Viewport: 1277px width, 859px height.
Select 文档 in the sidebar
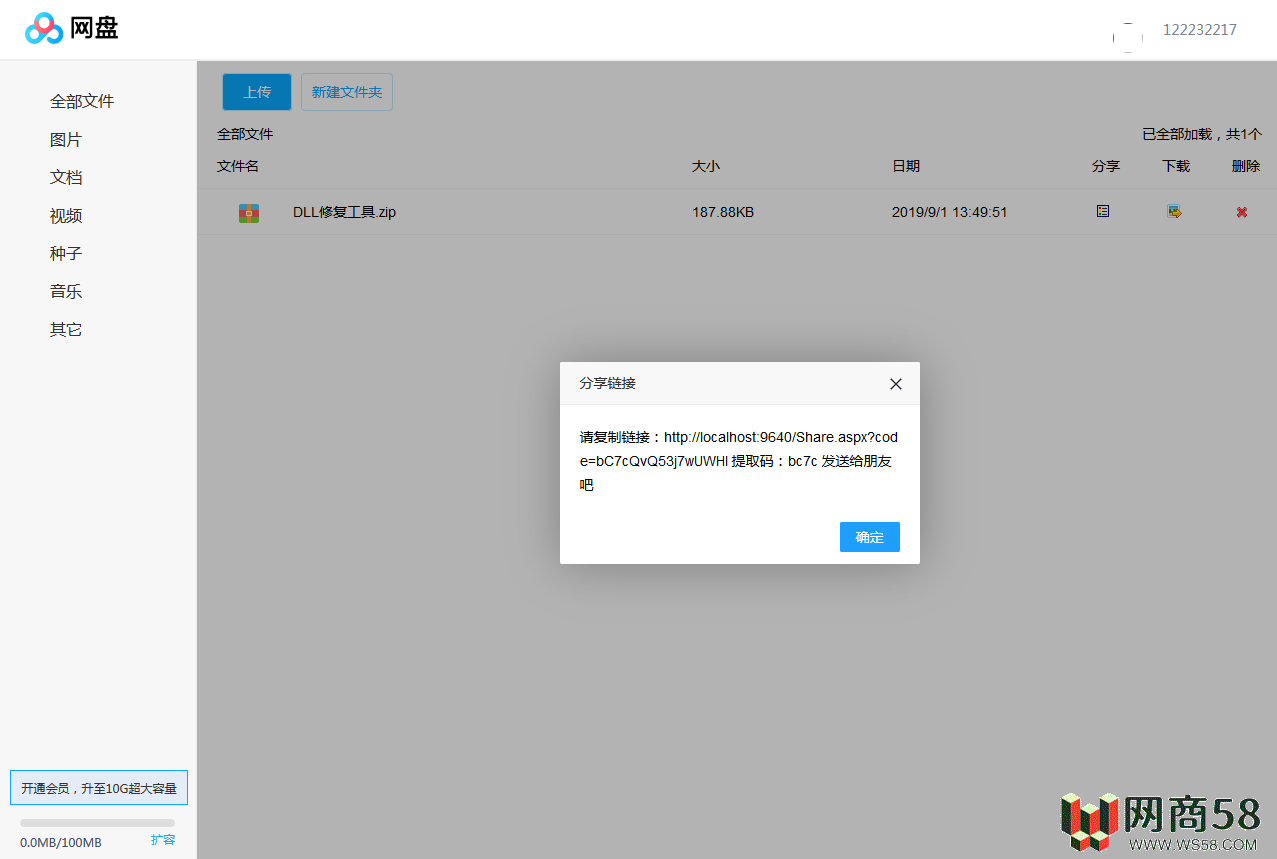66,177
